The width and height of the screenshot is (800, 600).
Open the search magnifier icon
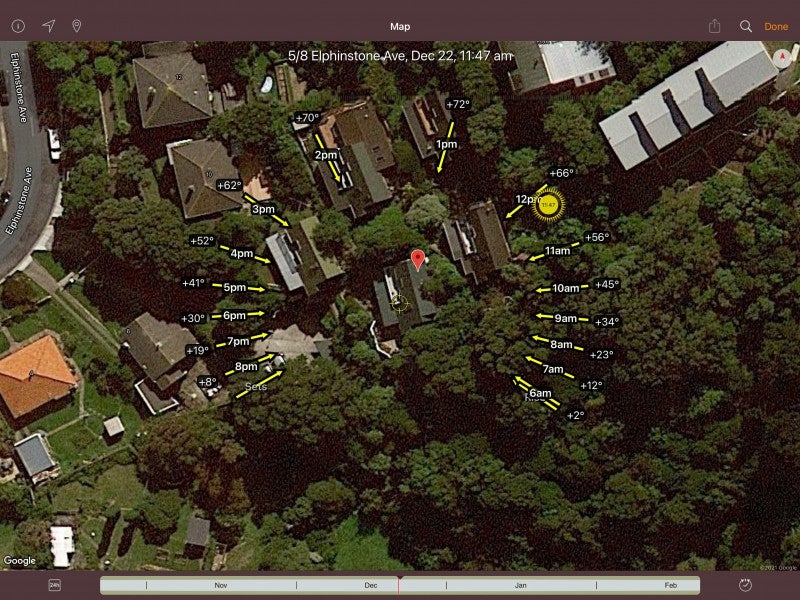(746, 26)
